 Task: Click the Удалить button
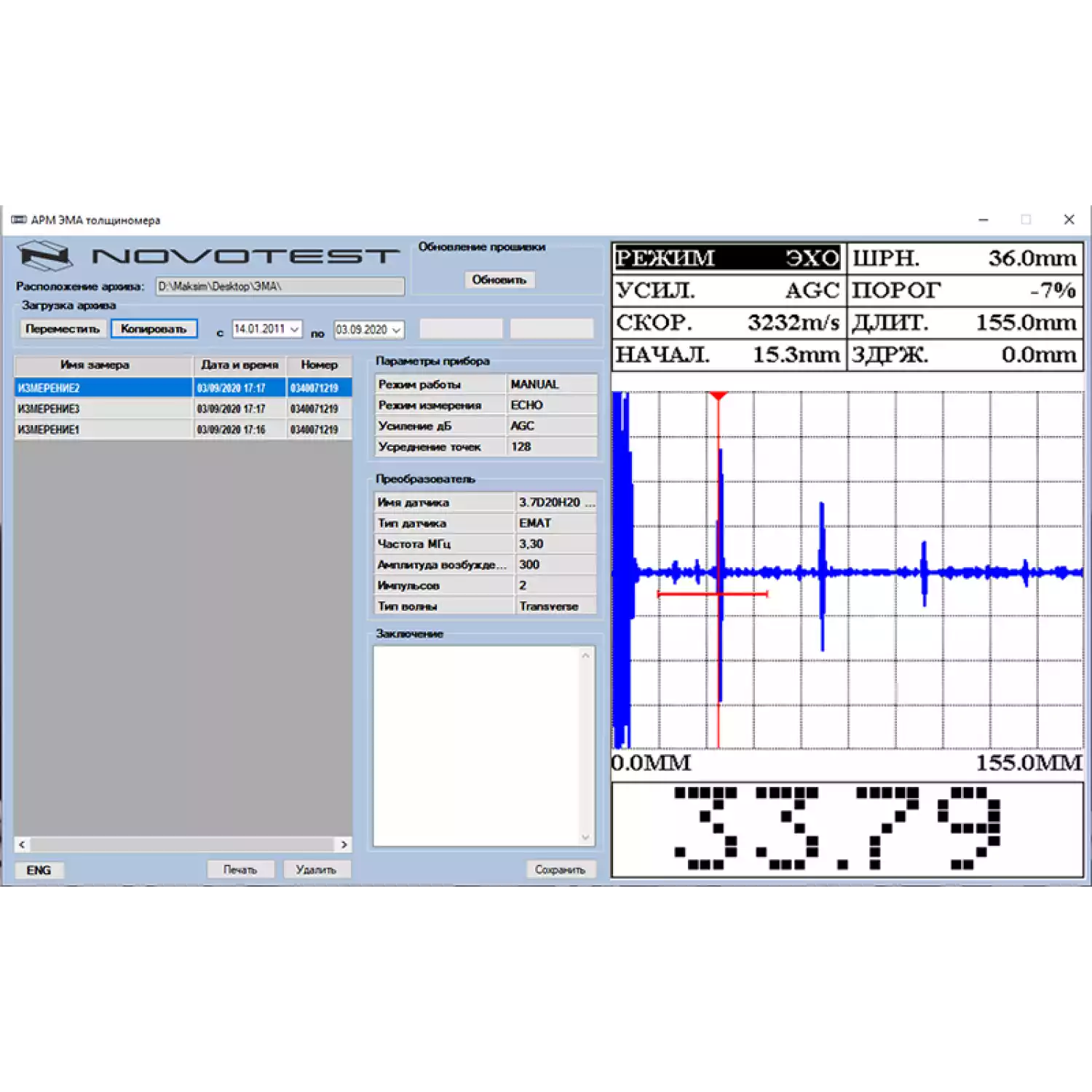tap(316, 869)
